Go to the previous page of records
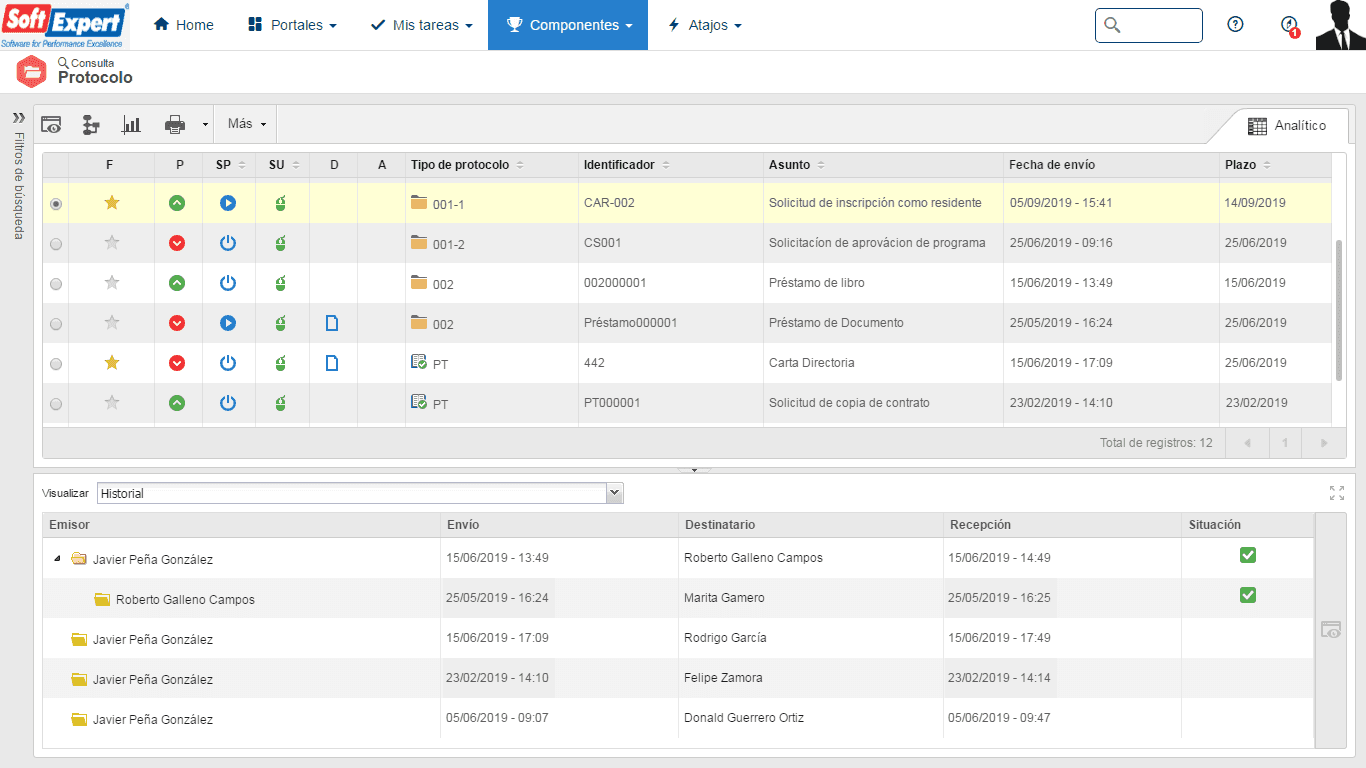Viewport: 1366px width, 768px height. pyautogui.click(x=1247, y=443)
